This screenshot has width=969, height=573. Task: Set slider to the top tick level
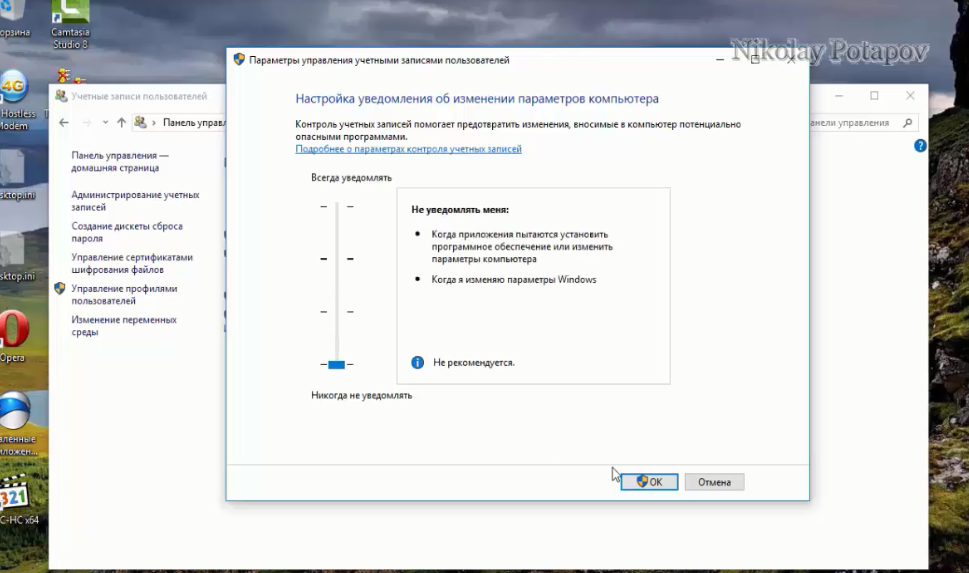pos(337,206)
